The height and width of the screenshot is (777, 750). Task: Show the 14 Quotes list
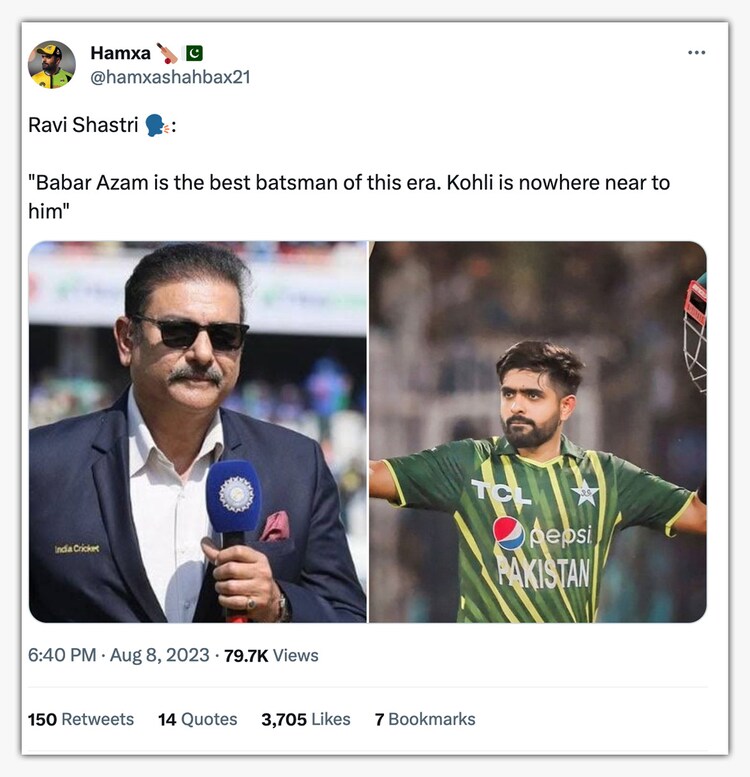click(197, 719)
